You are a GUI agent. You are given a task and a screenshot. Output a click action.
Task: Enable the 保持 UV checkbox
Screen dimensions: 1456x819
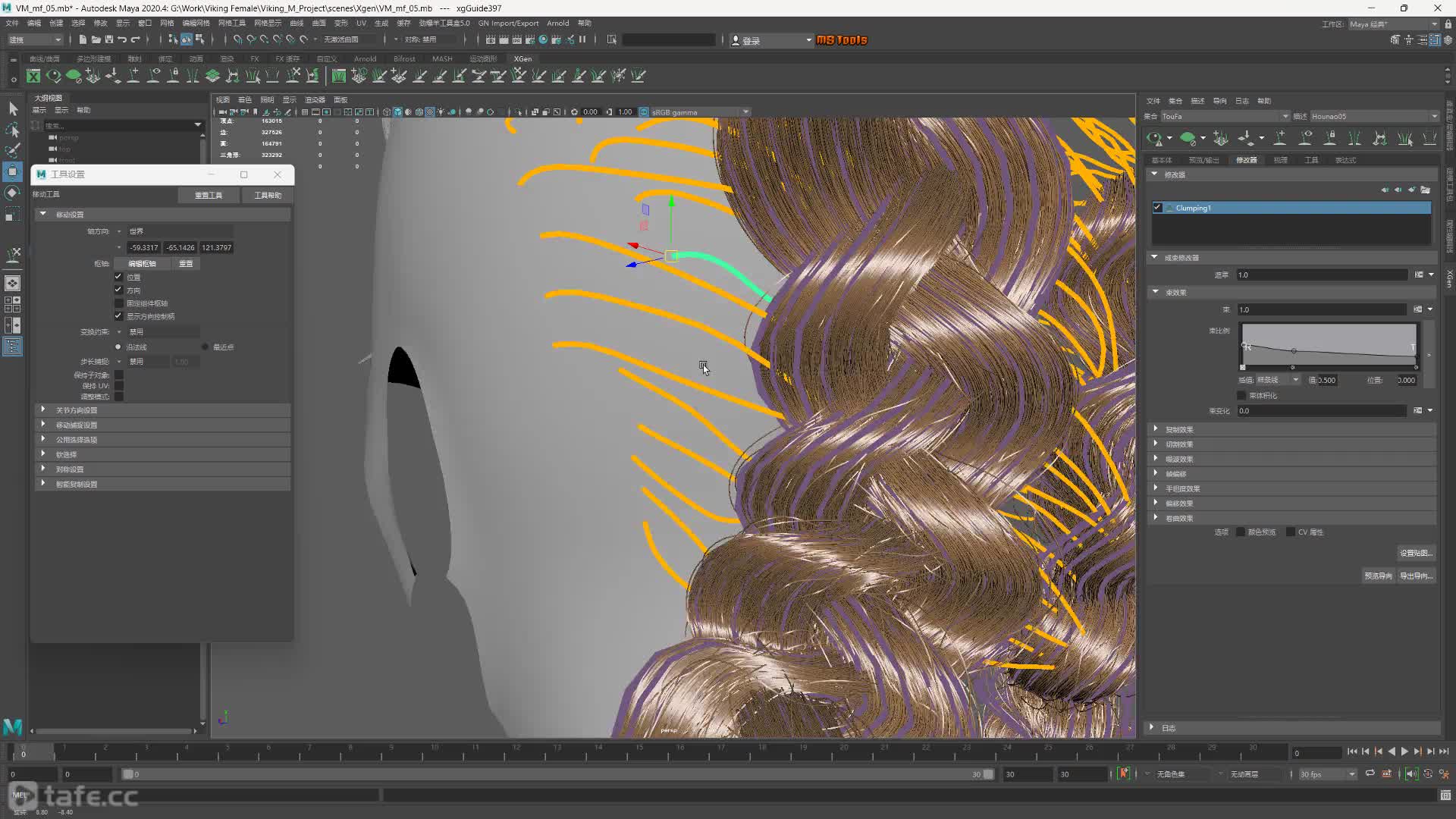tap(119, 385)
